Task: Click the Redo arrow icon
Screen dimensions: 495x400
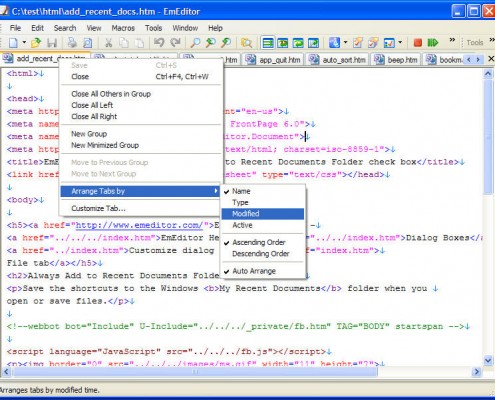Action: point(175,43)
